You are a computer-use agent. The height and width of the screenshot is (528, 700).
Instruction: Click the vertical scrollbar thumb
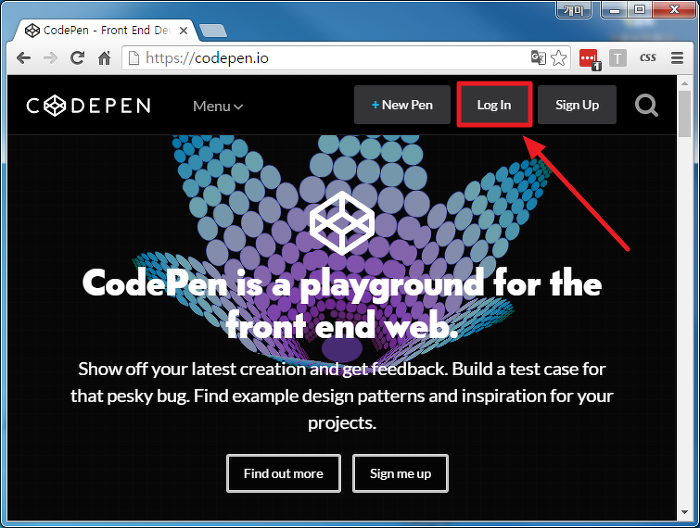(x=684, y=114)
